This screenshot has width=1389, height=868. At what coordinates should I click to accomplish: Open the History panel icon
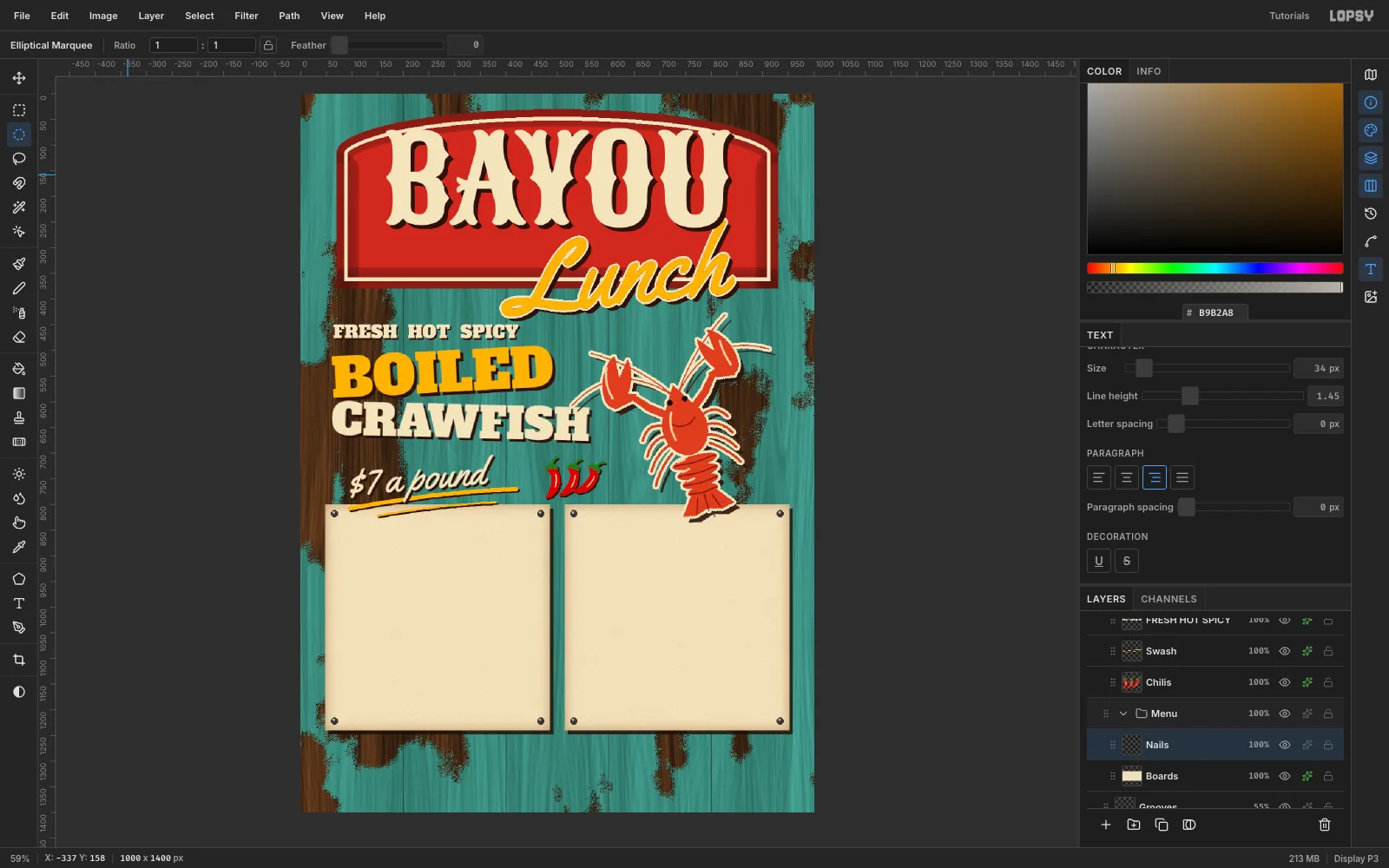point(1371,214)
